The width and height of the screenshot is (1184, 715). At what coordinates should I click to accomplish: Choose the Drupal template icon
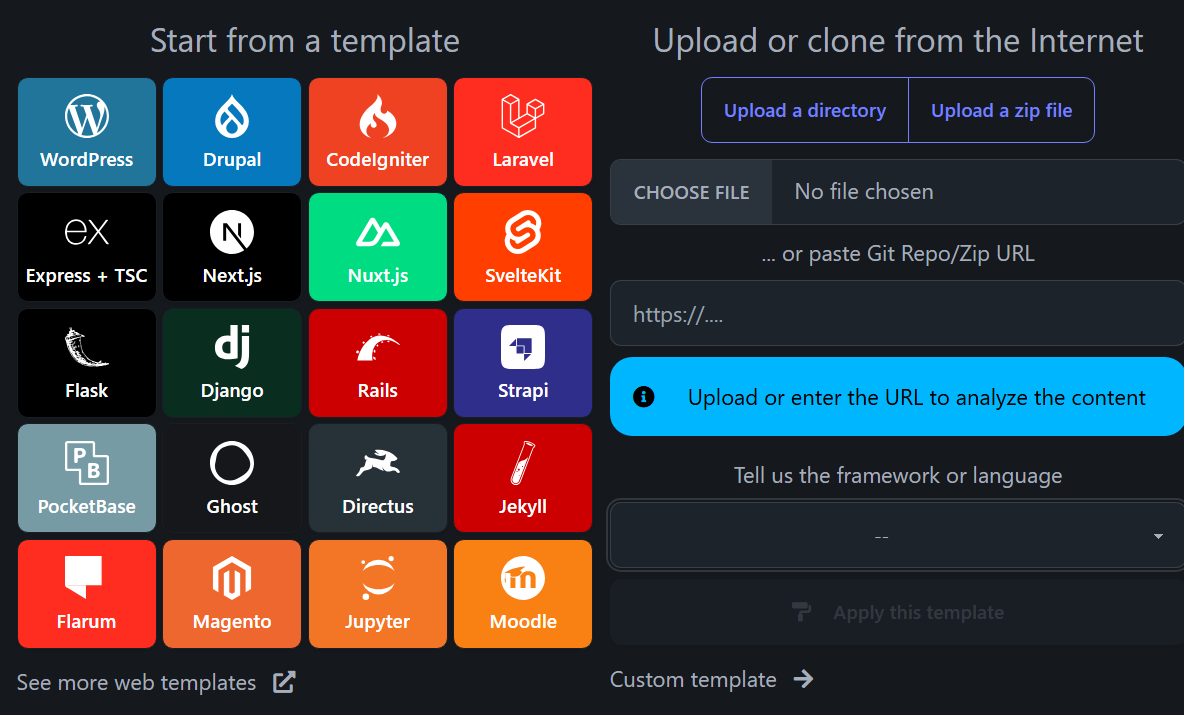232,118
